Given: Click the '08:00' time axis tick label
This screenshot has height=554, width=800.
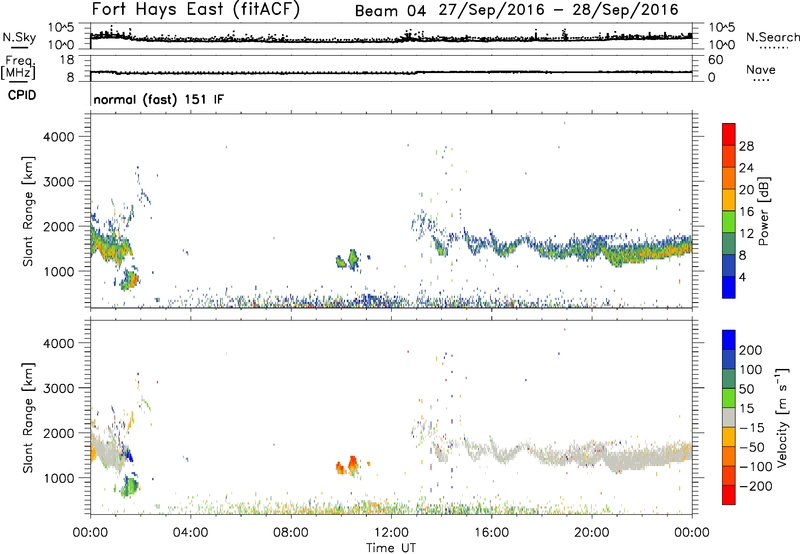Looking at the screenshot, I should 291,533.
